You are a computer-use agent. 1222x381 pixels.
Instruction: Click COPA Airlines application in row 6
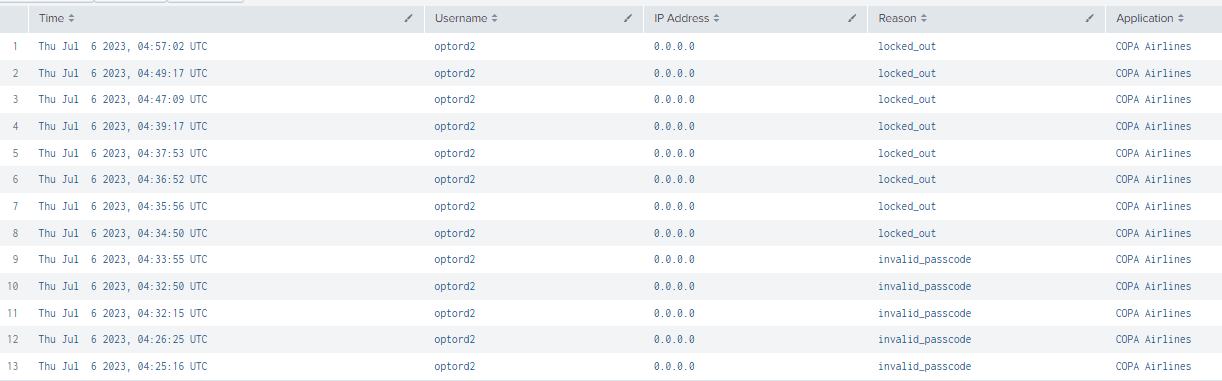(1154, 180)
